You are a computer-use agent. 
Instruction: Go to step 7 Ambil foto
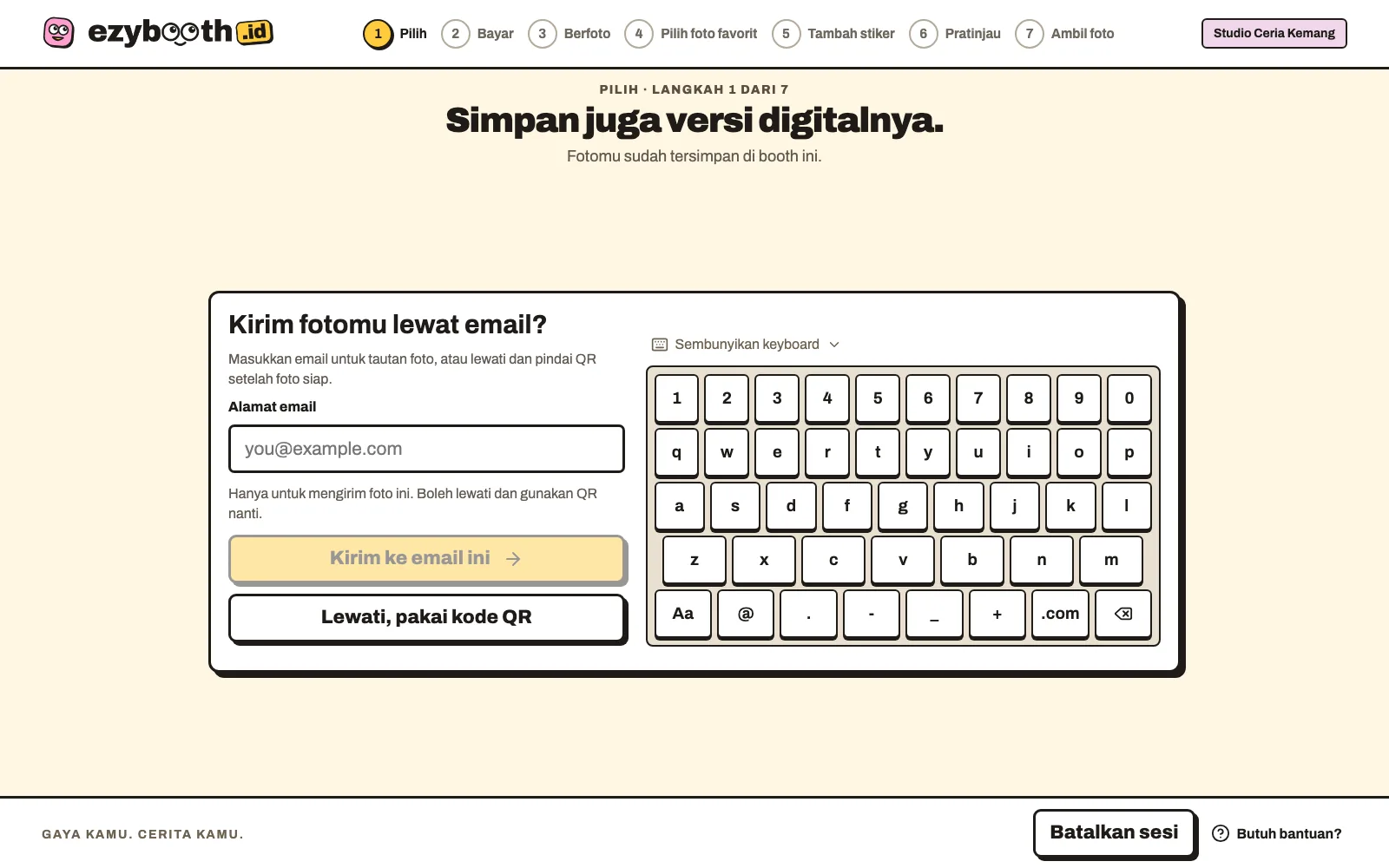tap(1065, 34)
